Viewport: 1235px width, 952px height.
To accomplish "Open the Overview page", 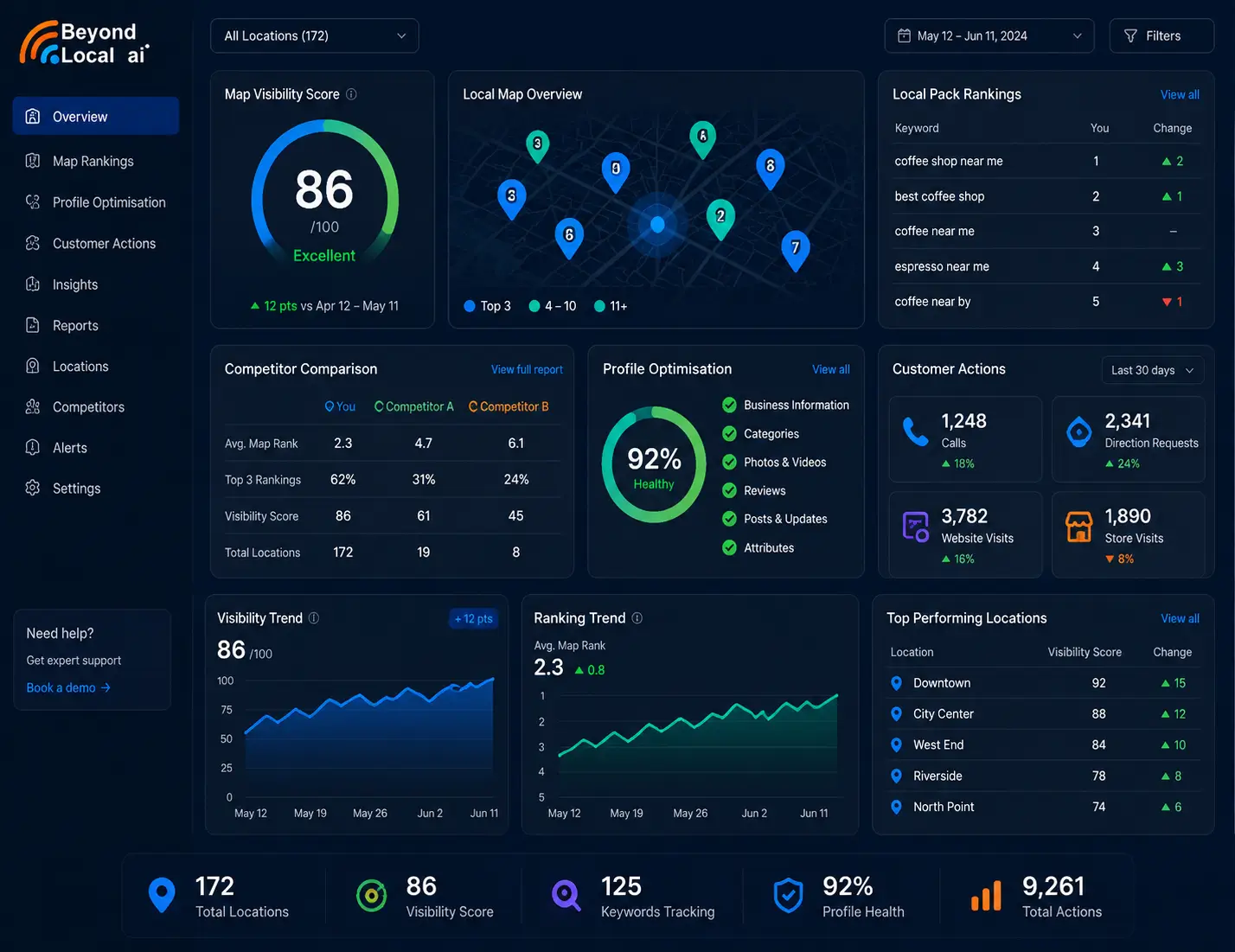I will tap(96, 116).
